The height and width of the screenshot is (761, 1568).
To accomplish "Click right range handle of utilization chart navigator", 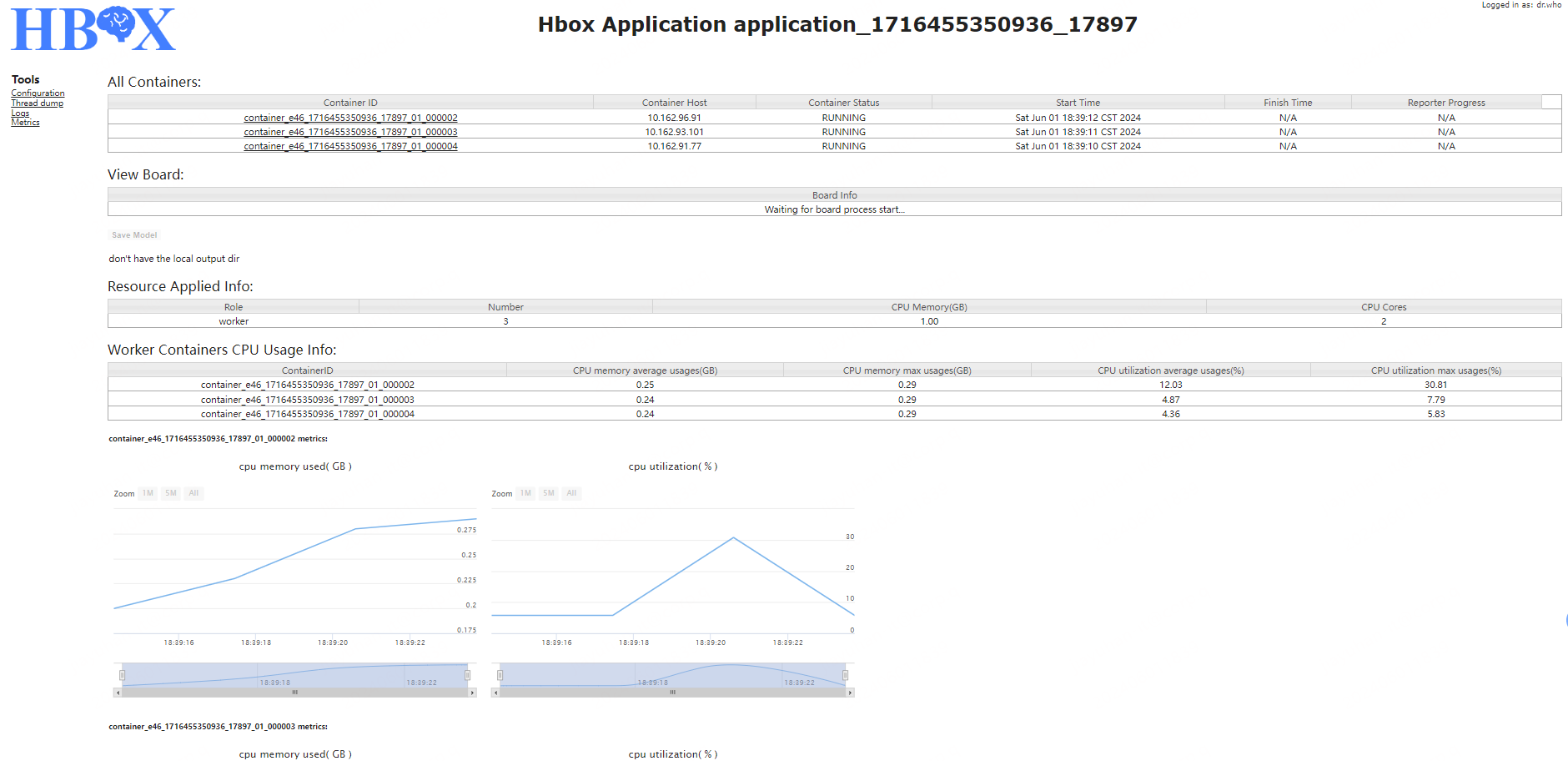I will 845,675.
